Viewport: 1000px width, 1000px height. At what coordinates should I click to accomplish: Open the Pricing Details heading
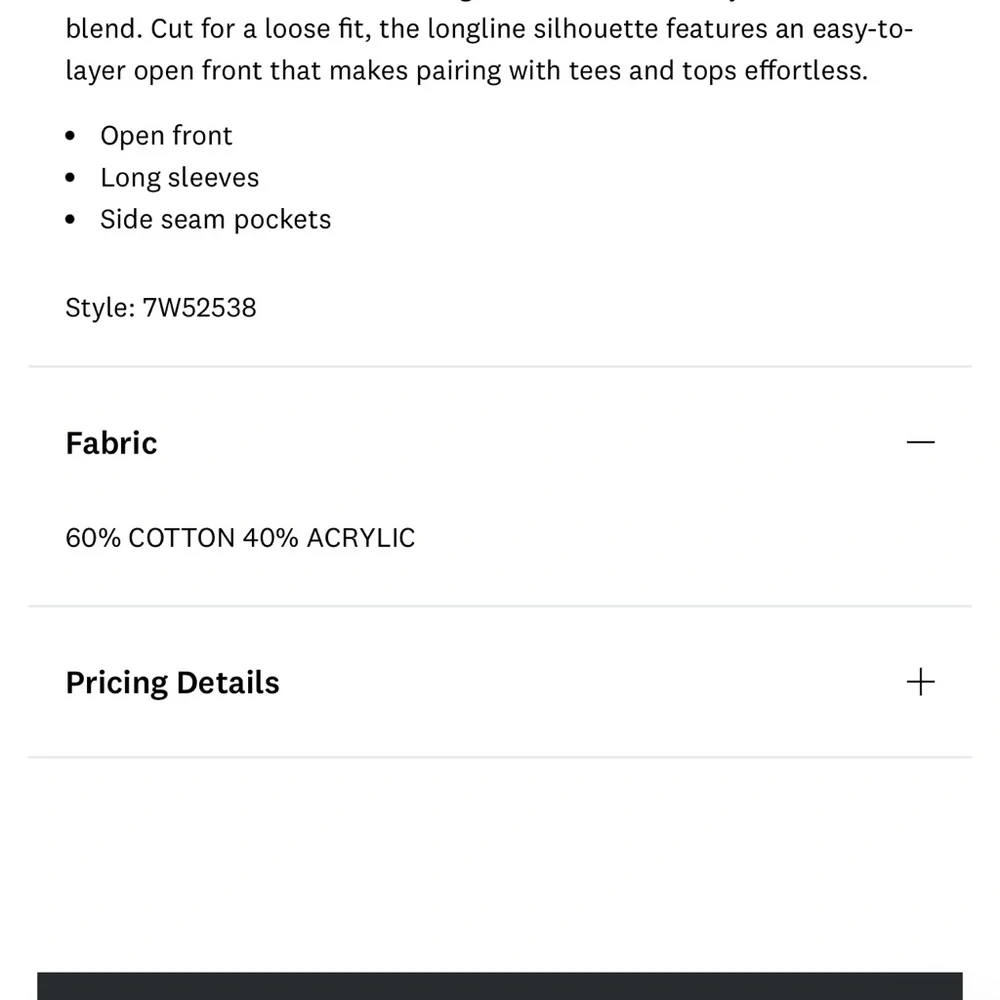click(x=173, y=683)
